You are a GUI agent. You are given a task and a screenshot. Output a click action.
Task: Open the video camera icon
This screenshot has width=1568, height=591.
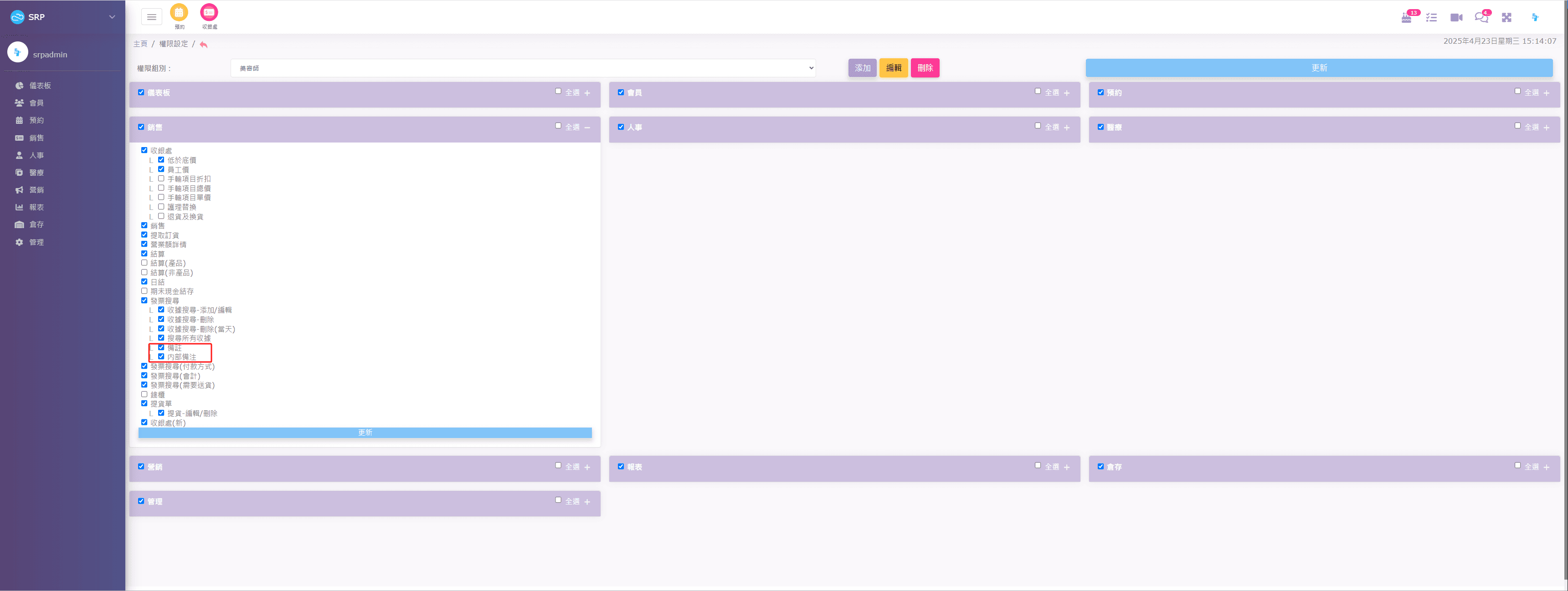(x=1456, y=18)
